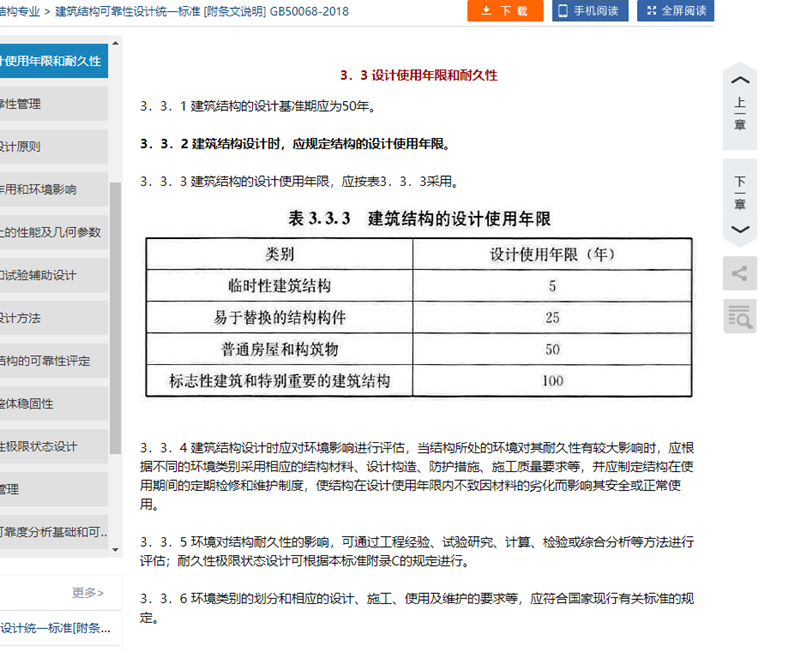
Task: Click table cell 临时性建筑结构
Action: pos(280,286)
